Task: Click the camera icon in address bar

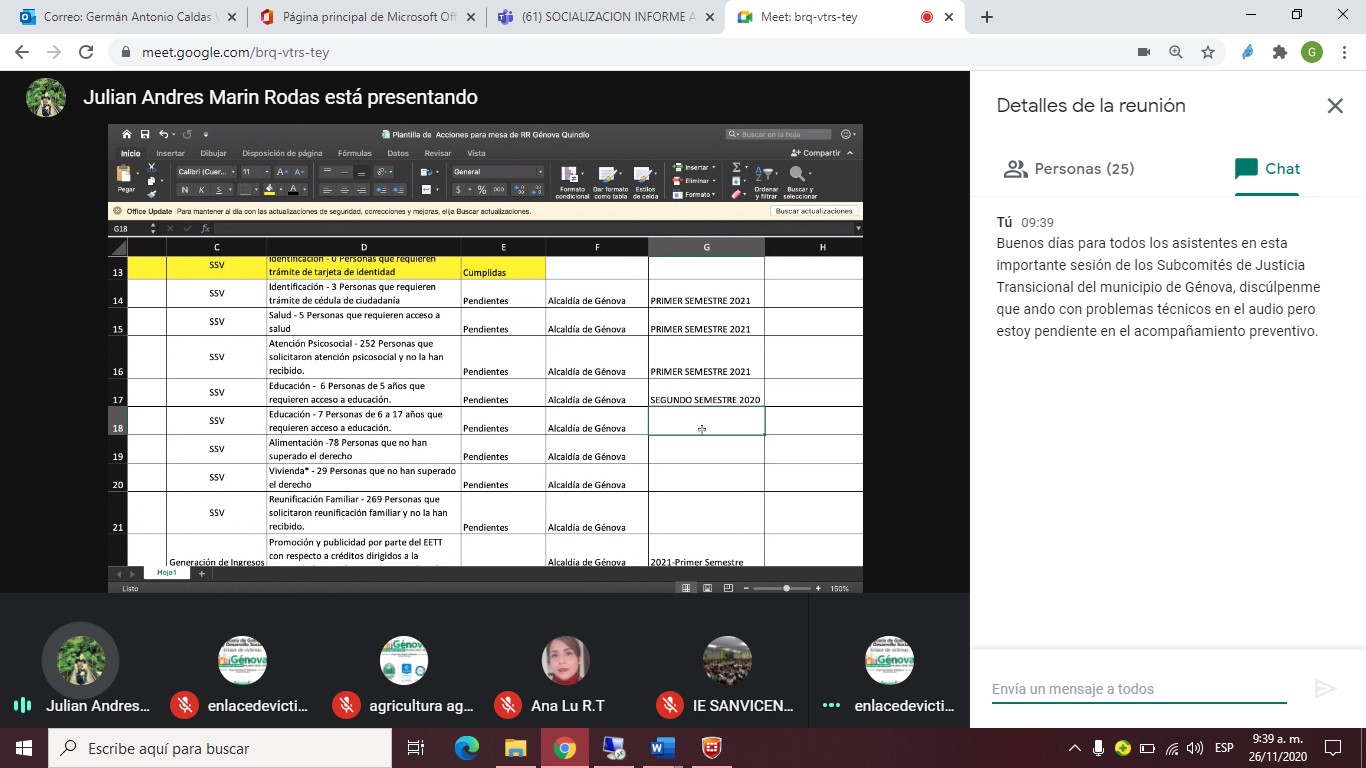Action: click(x=1144, y=53)
